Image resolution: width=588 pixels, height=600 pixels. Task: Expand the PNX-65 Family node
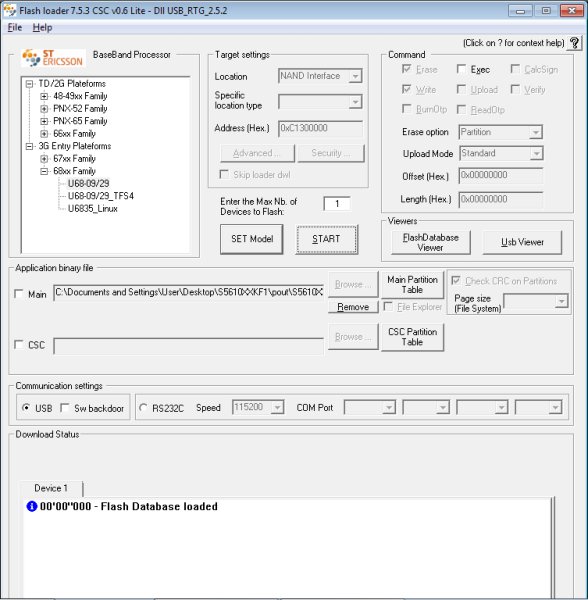[44, 121]
